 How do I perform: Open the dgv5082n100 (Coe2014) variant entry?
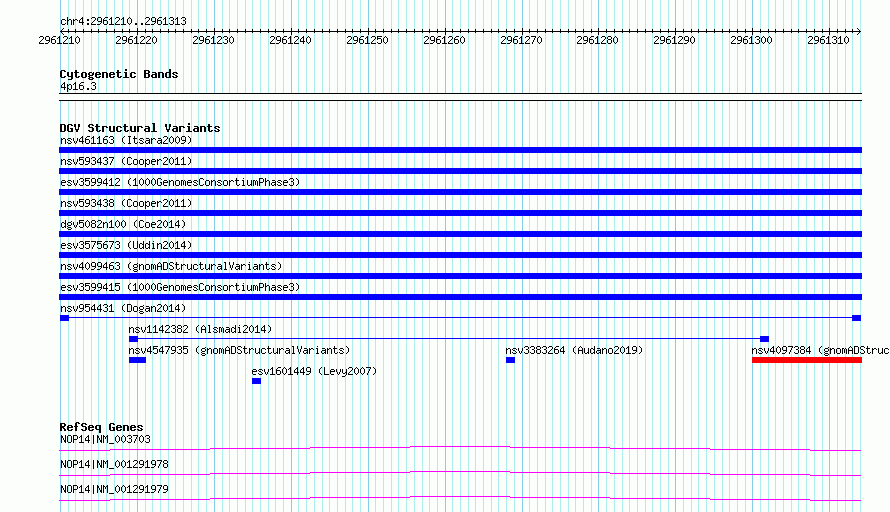tap(123, 224)
